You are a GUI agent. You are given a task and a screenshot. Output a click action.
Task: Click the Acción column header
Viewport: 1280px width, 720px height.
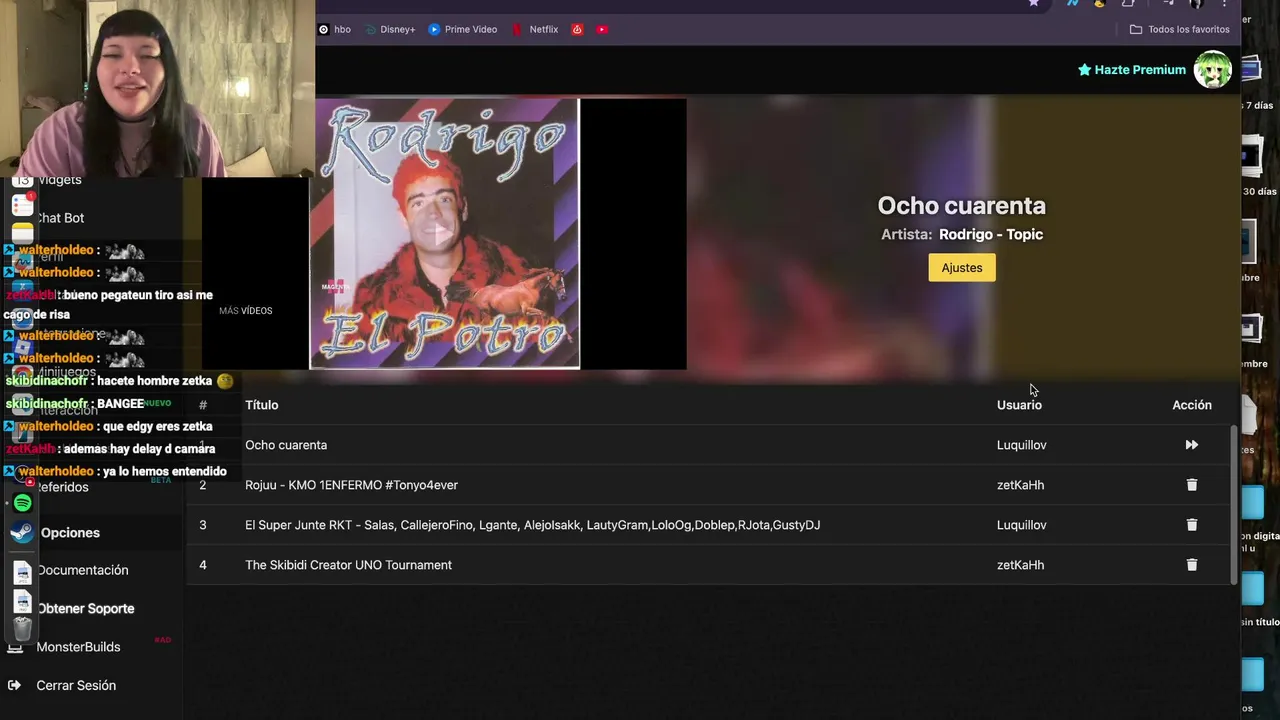1191,405
